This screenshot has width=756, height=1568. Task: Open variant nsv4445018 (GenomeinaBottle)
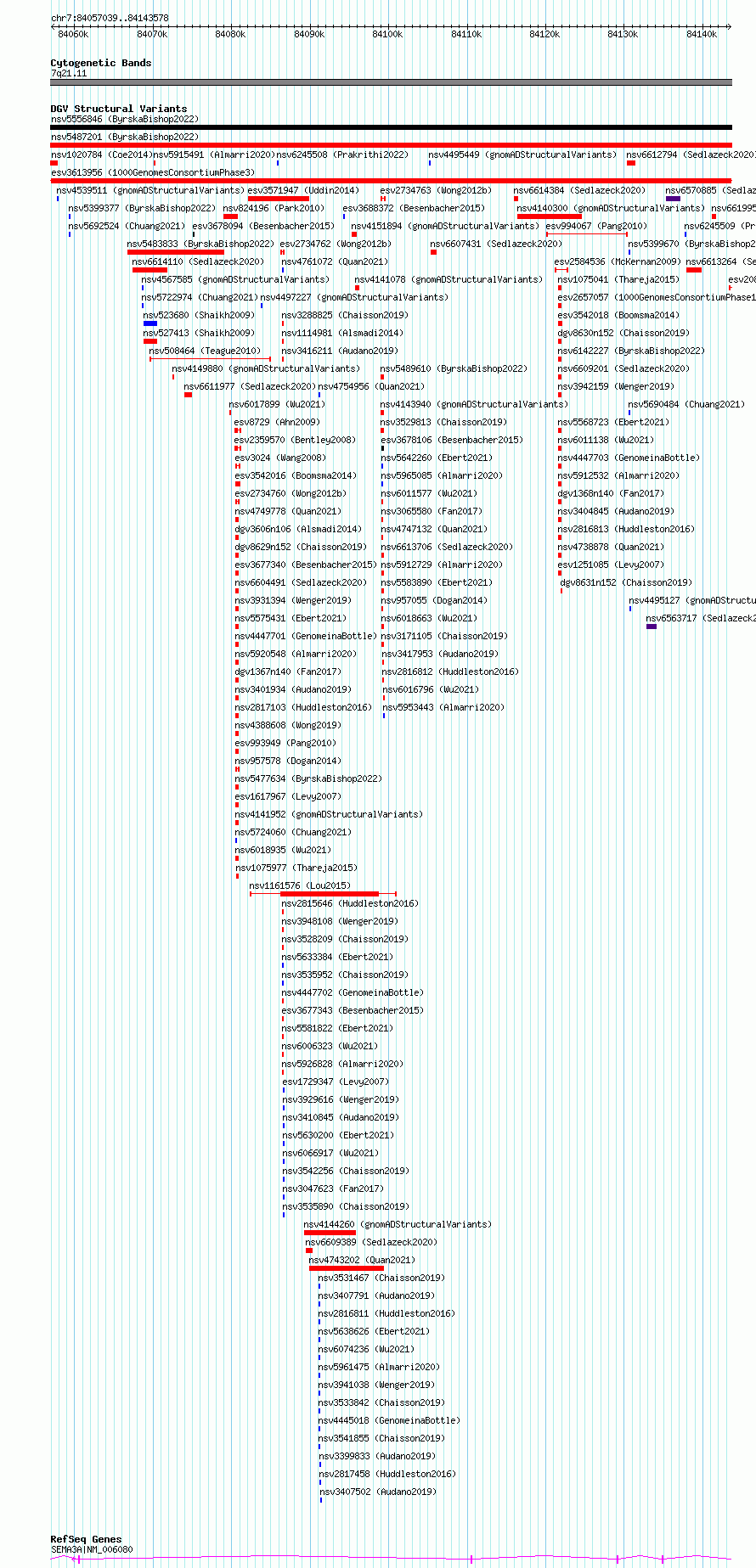(x=389, y=1421)
